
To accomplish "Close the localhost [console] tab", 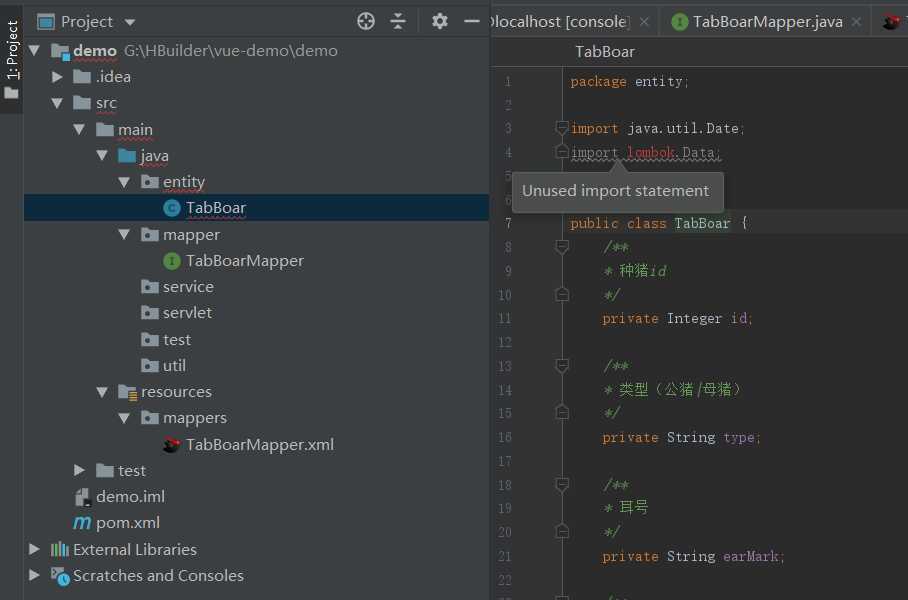I will 644,22.
